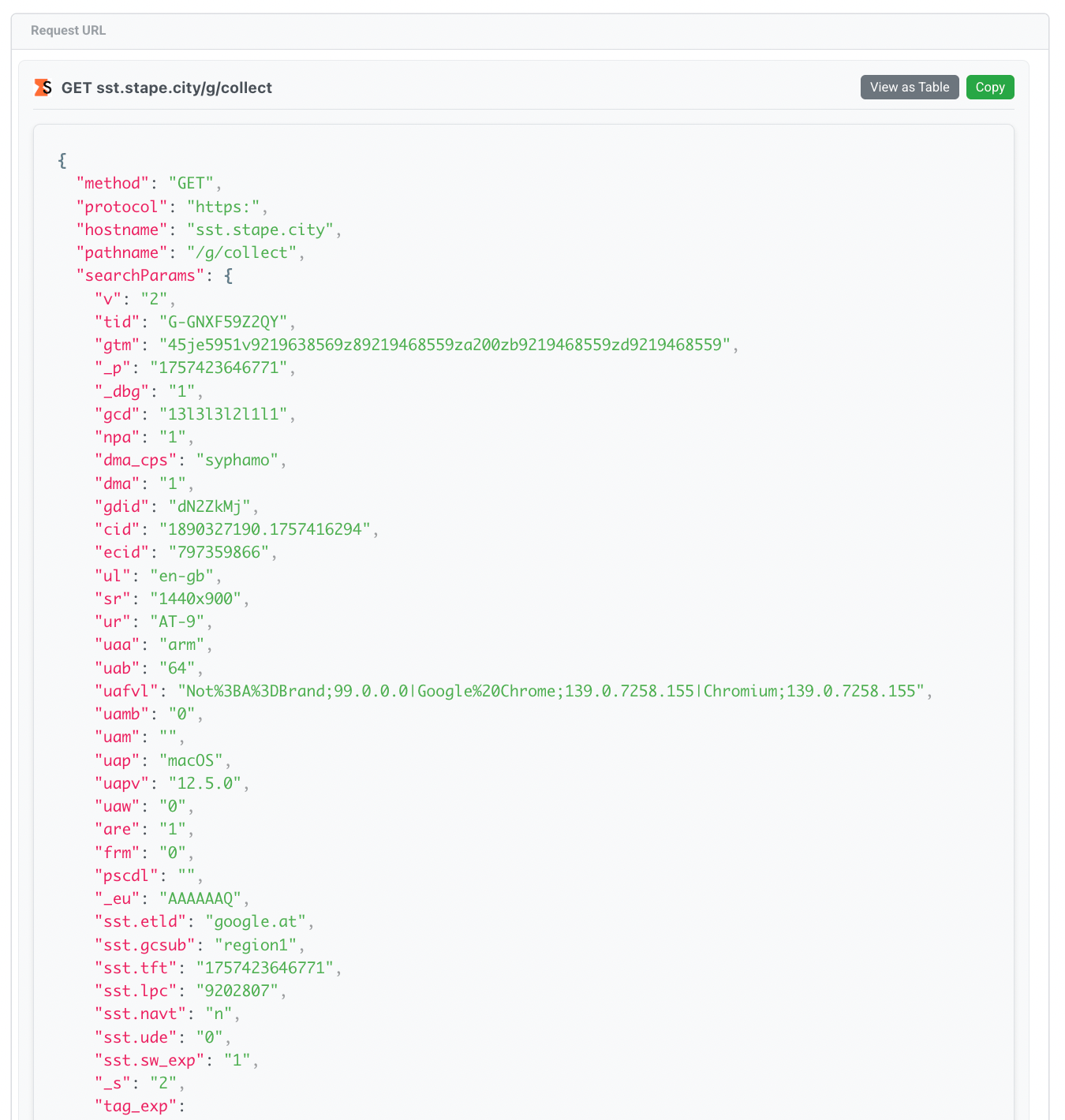Viewport: 1065px width, 1120px height.
Task: Select the sst.lpc value 9202807
Action: coord(237,991)
